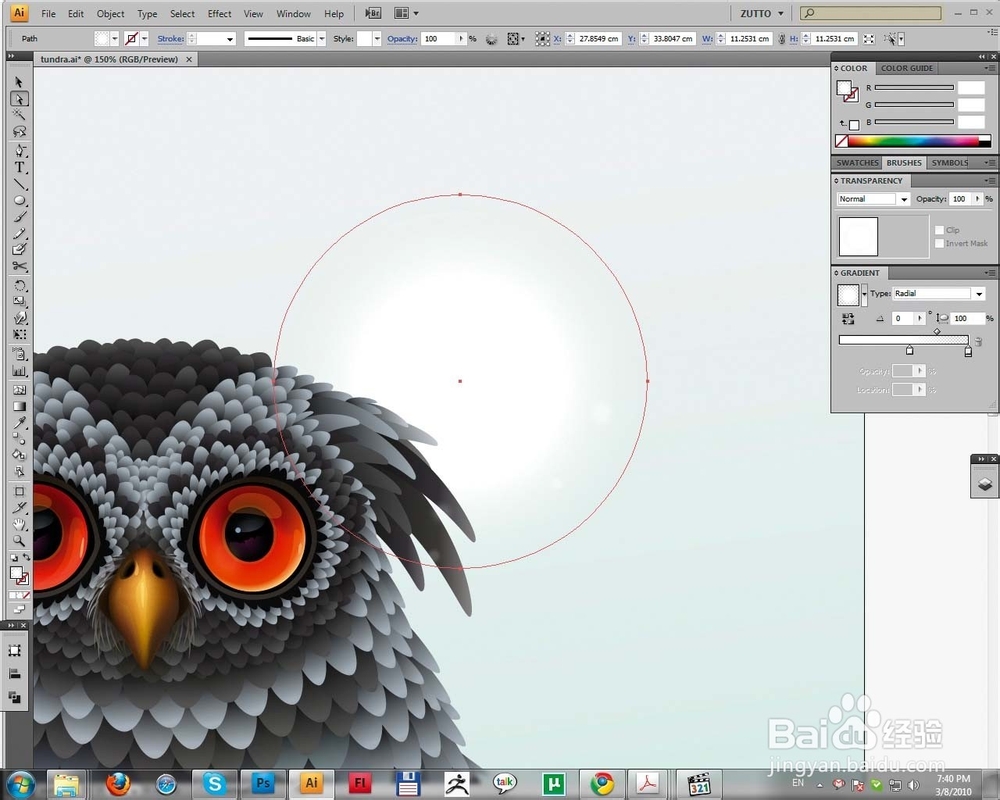Click the X coordinate link label

pos(557,39)
